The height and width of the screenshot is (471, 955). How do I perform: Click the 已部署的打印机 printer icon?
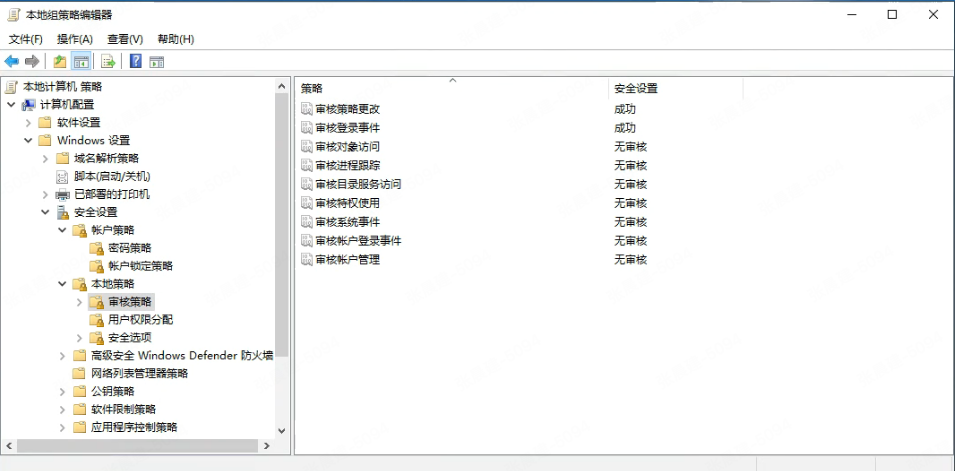62,194
